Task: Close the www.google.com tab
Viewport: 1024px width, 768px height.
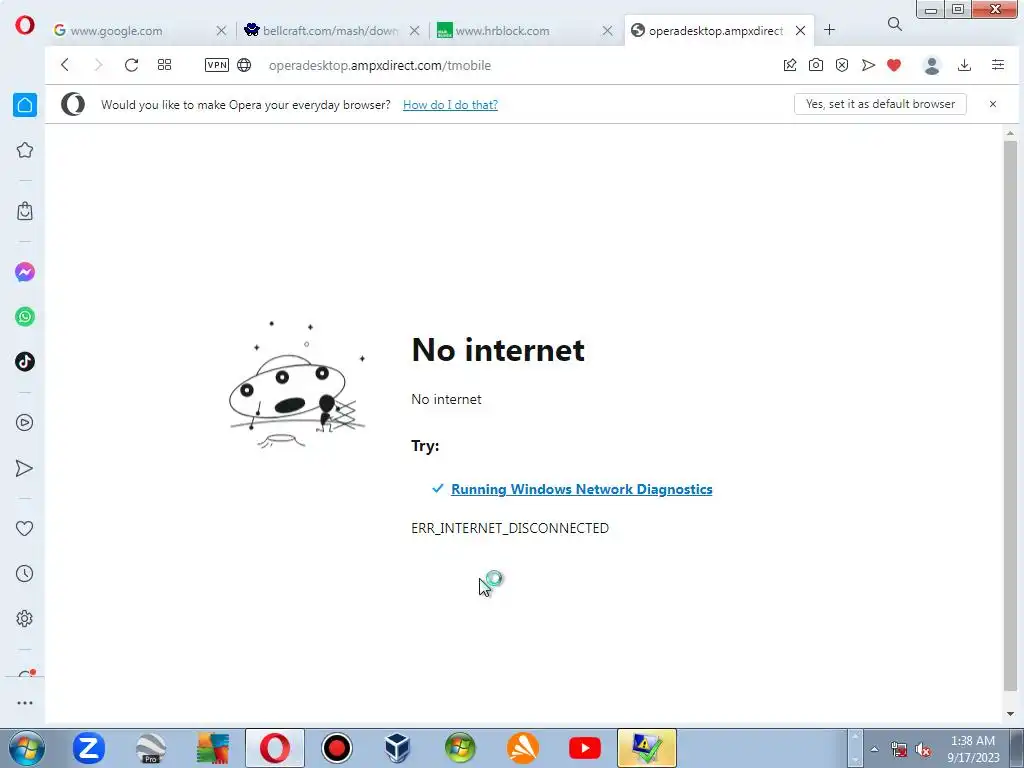Action: click(221, 31)
